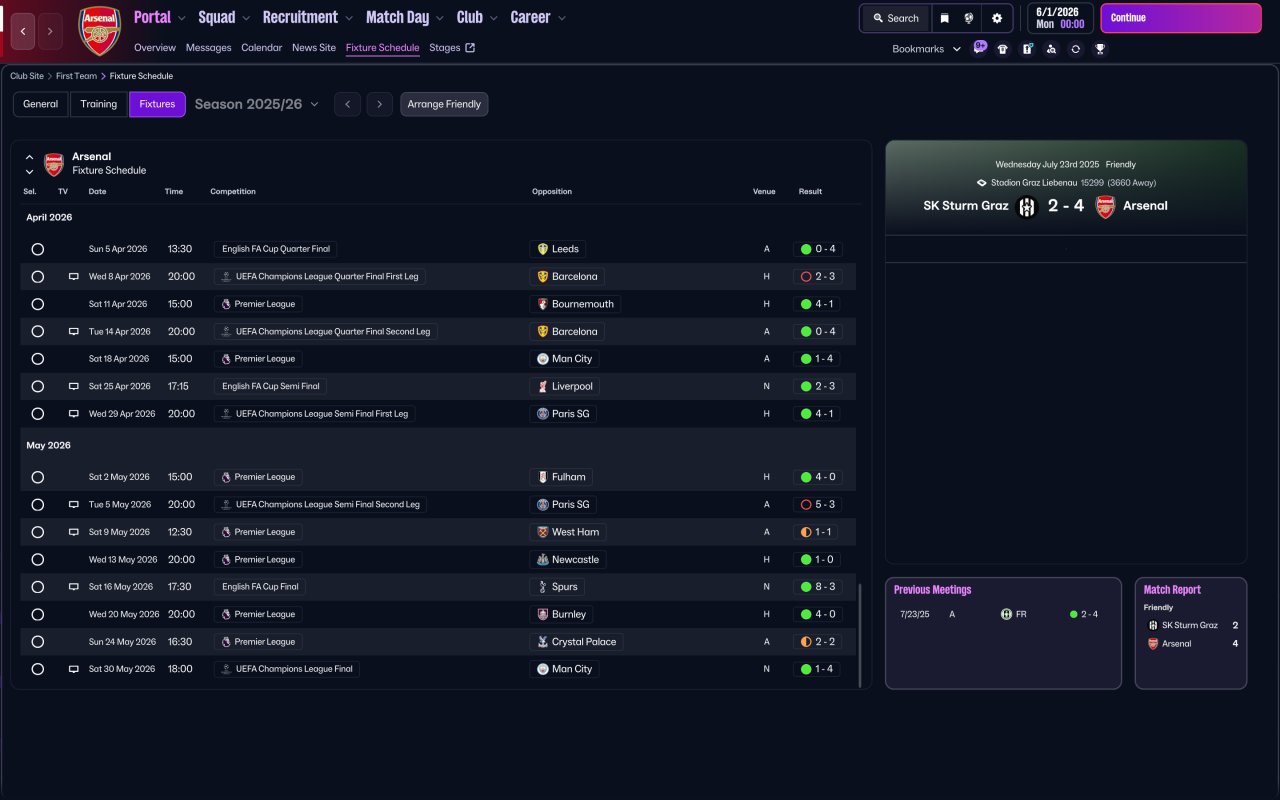The image size is (1280, 800).
Task: Click the fixture list vertical scrollbar
Action: [x=860, y=635]
